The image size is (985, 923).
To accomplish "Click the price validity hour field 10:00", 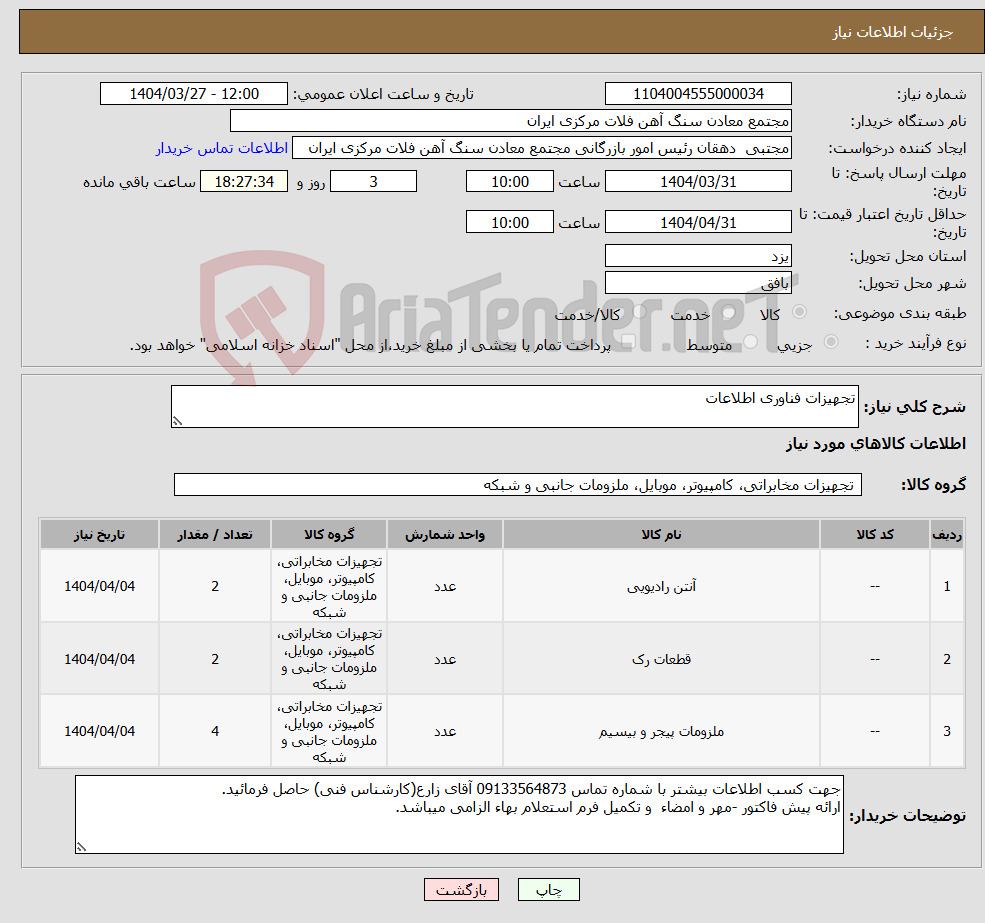I will (509, 222).
